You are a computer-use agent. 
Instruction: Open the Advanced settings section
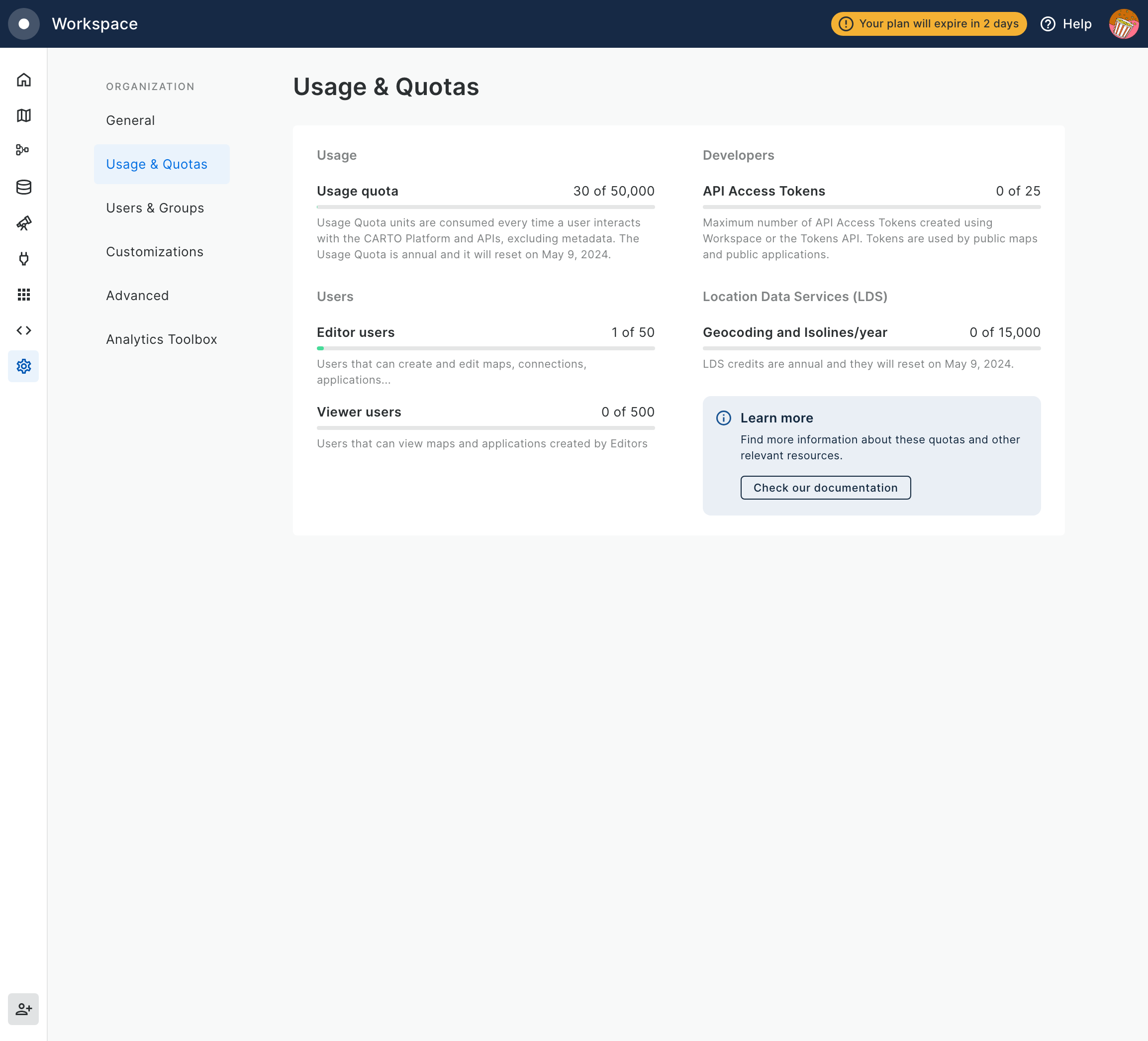click(x=137, y=296)
